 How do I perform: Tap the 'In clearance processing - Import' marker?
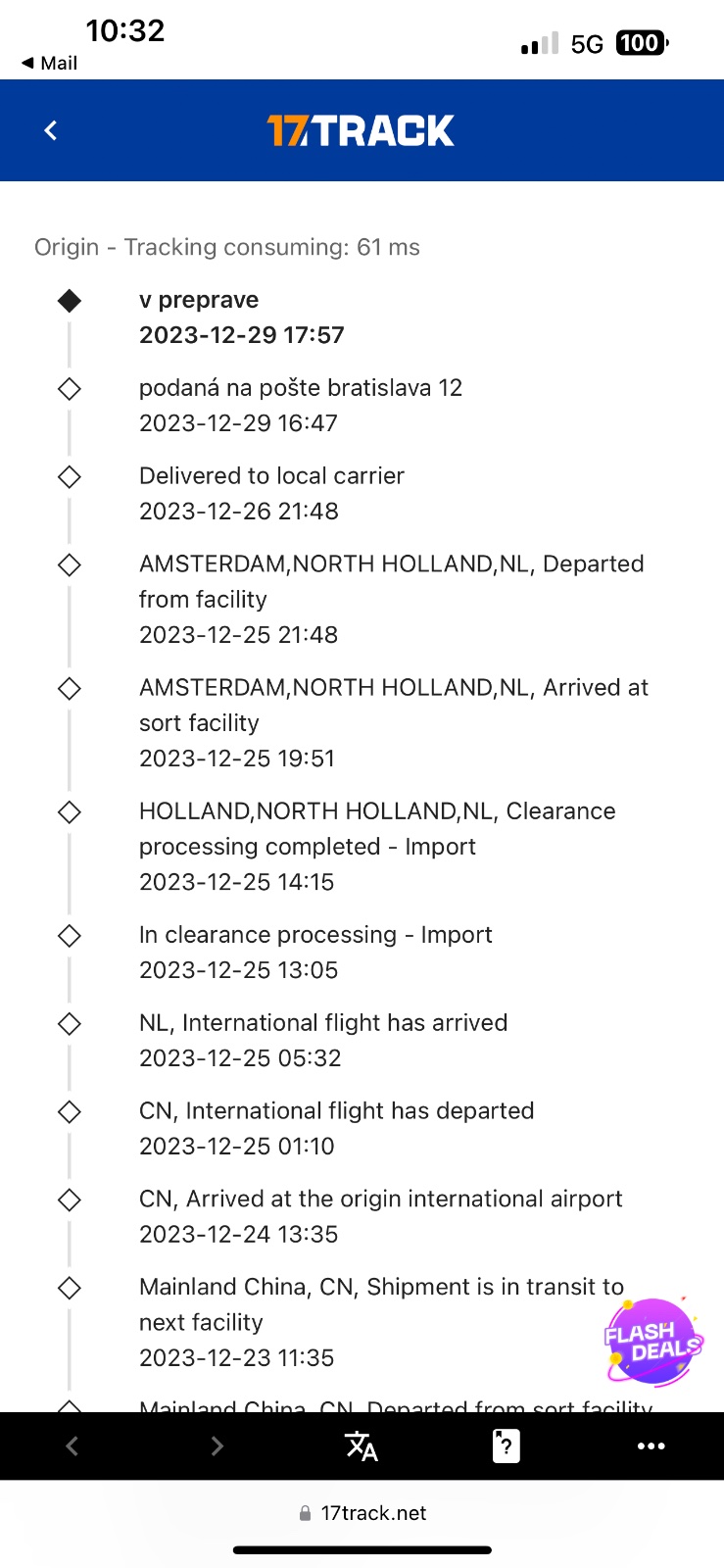(x=69, y=936)
